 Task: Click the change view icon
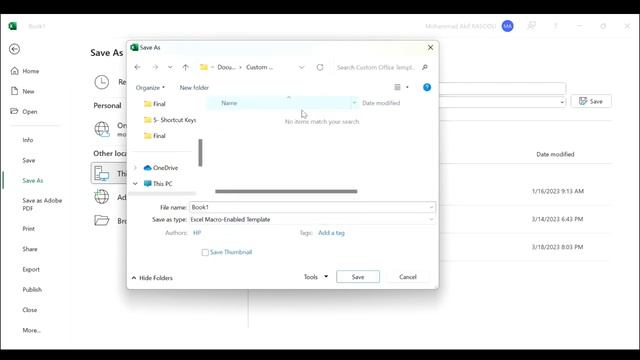click(x=397, y=87)
